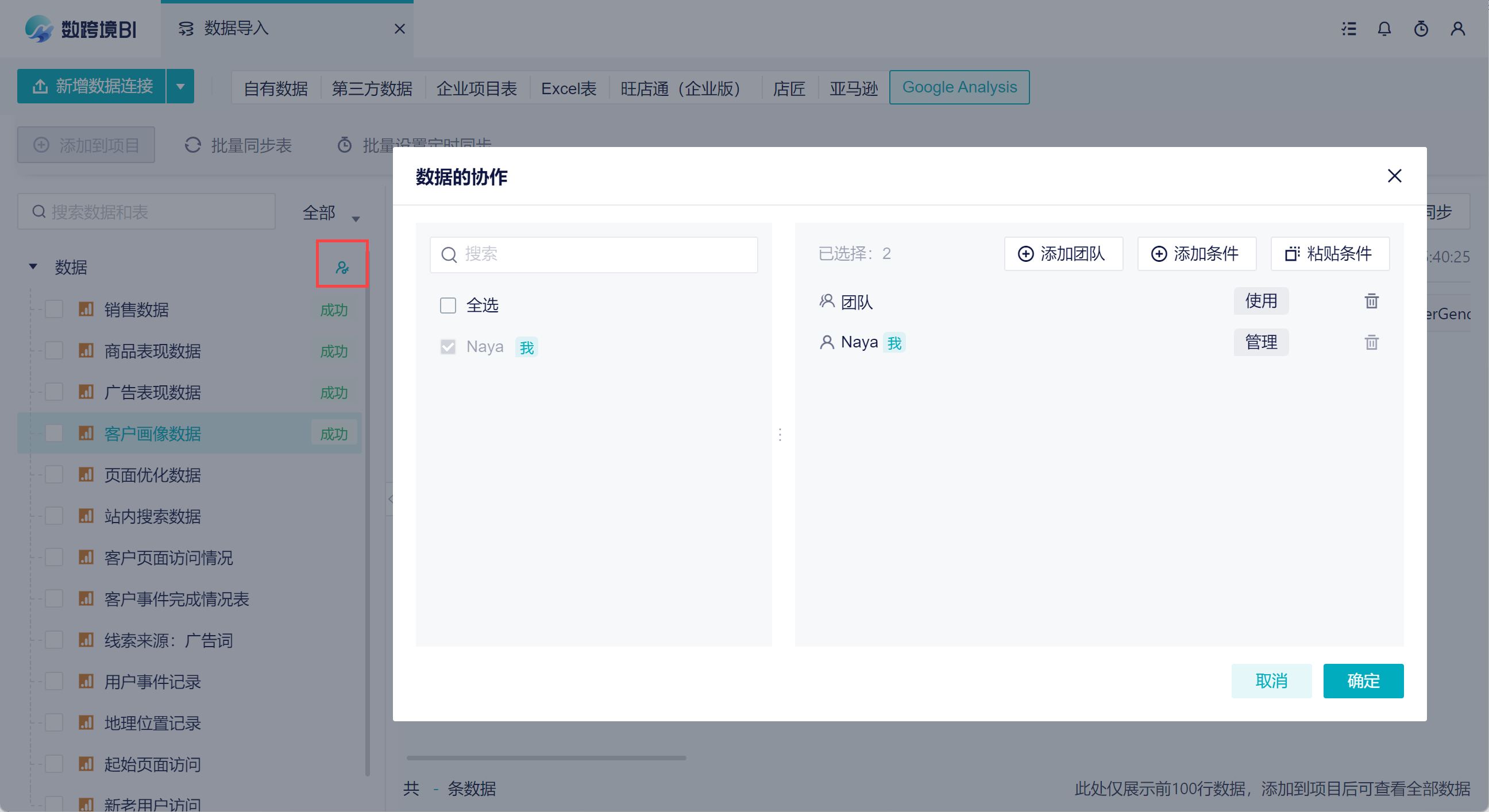Click the 添加团队 button
The image size is (1489, 812).
point(1062,254)
